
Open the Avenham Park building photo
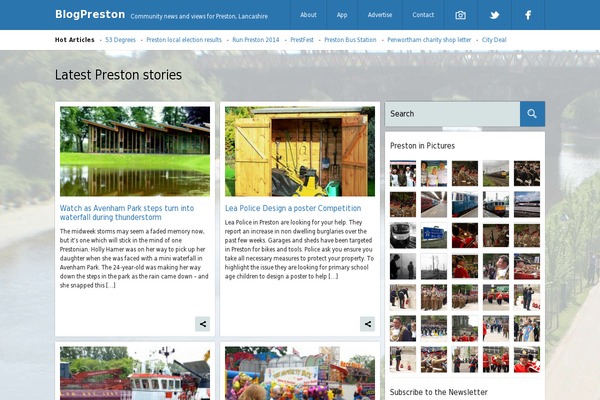(135, 151)
